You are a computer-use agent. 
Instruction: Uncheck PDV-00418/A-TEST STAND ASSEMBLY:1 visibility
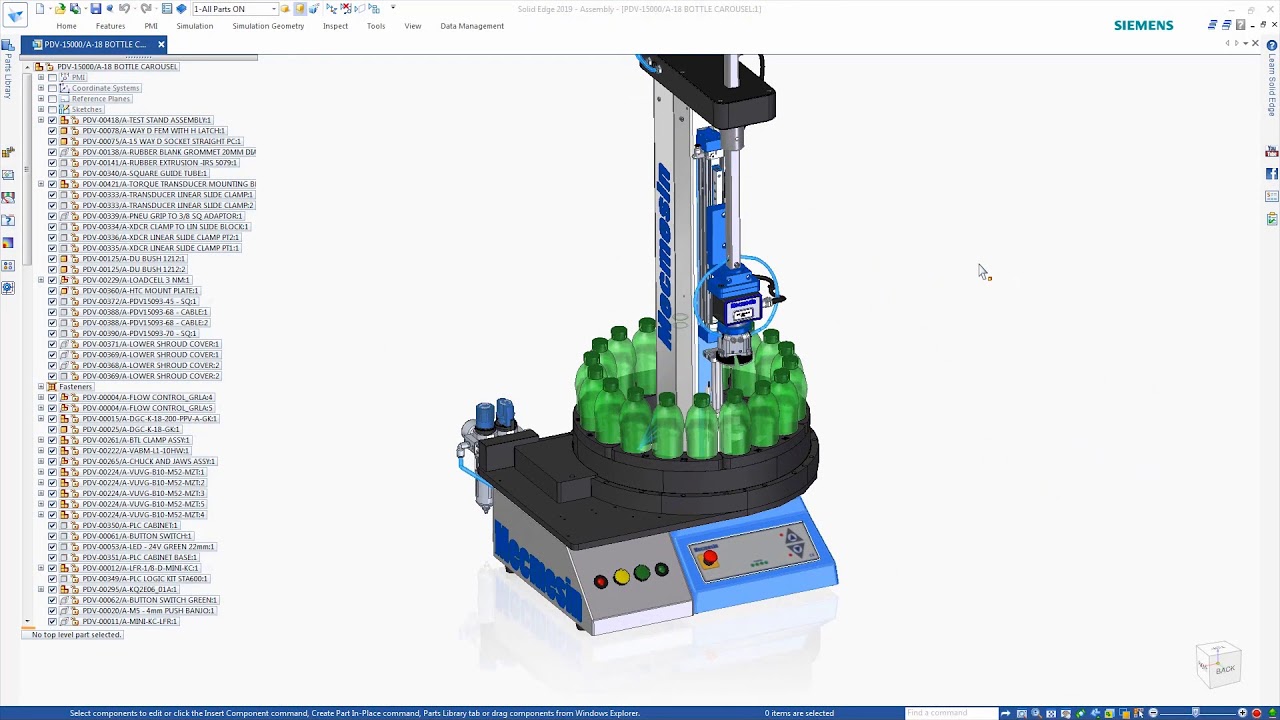click(52, 120)
